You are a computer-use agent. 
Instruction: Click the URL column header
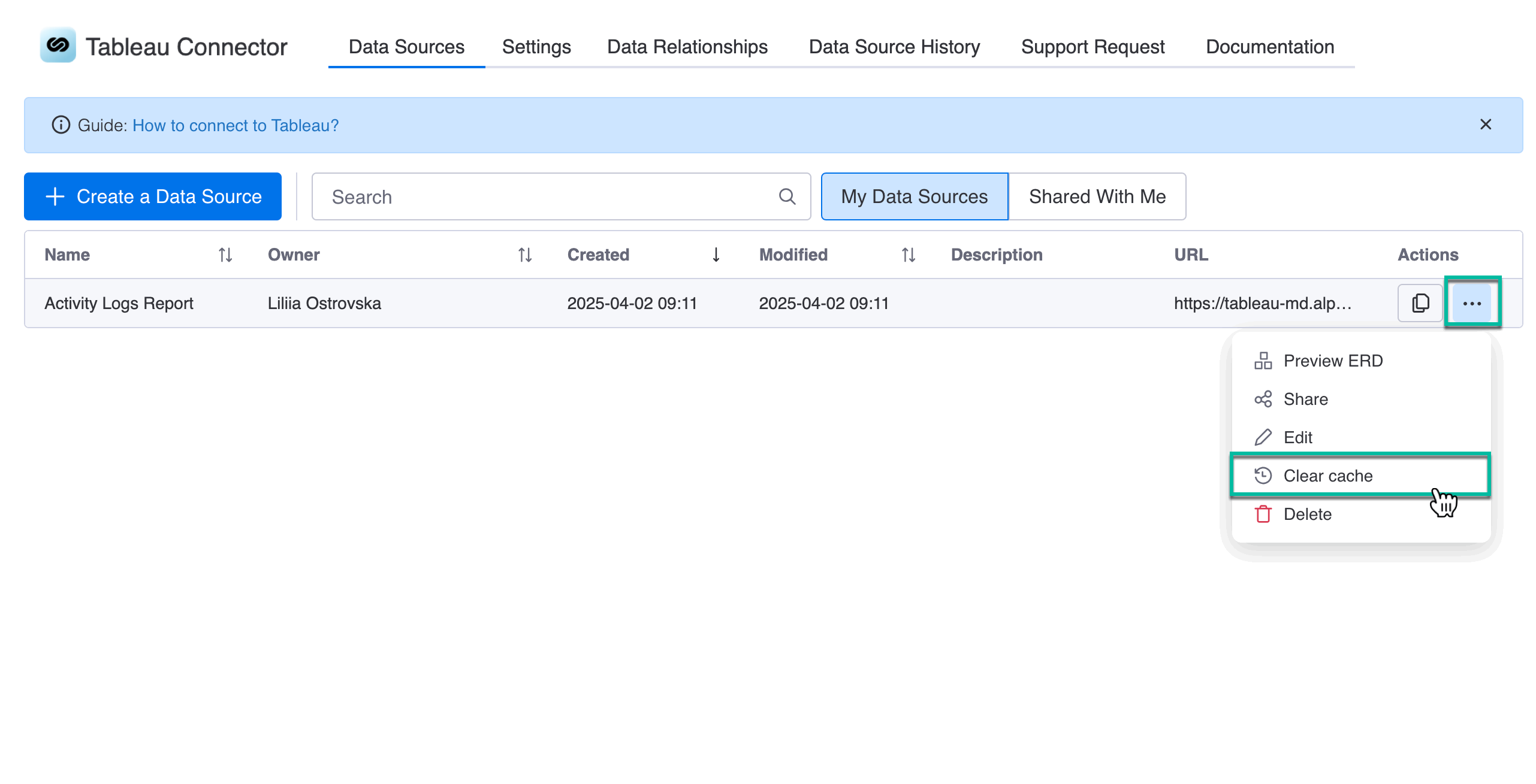[1191, 255]
